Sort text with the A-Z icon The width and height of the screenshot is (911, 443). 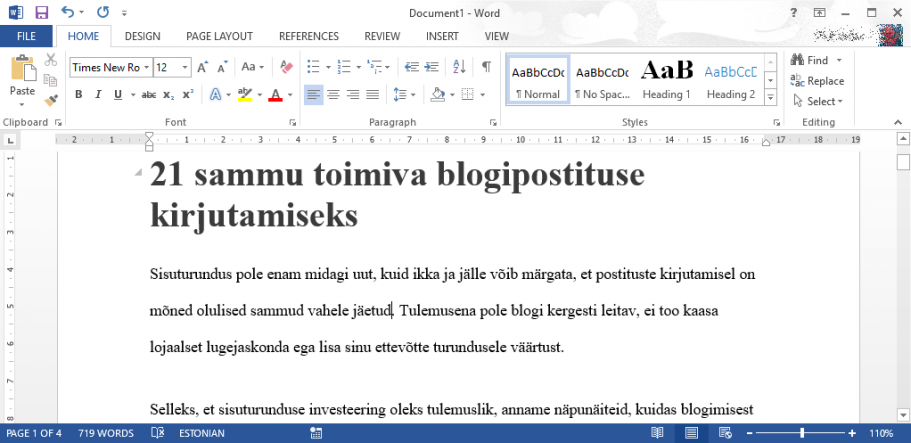[459, 67]
